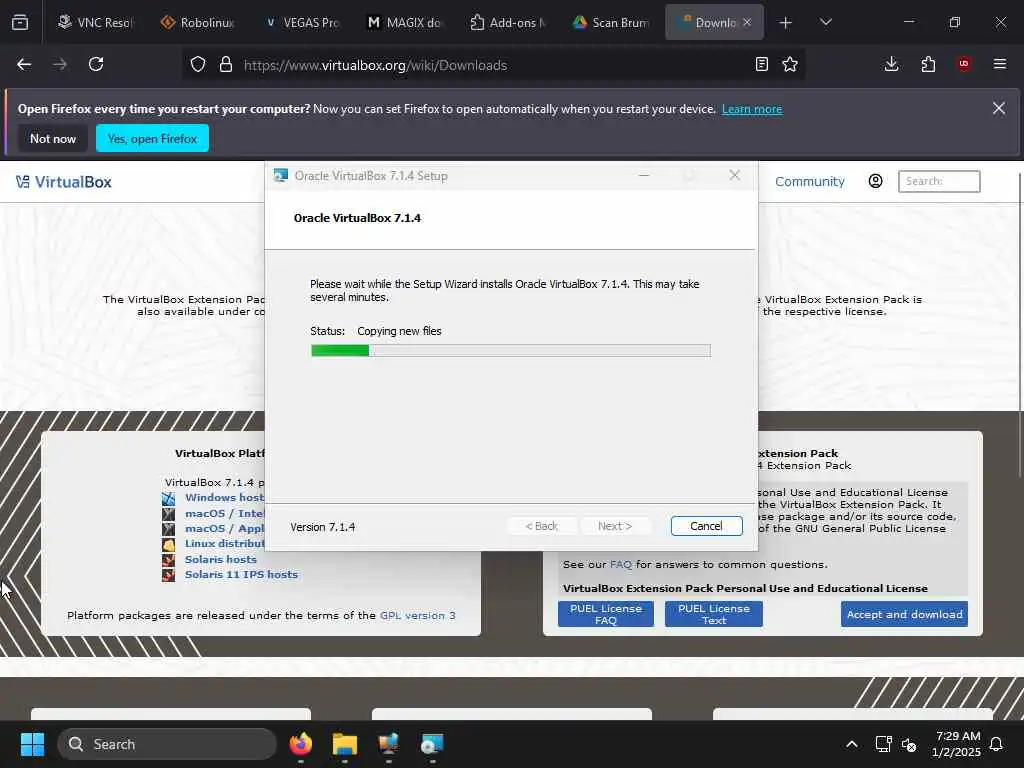Open the macOS / Apple silicon hosts link
Screen dimensions: 1024x768
[225, 528]
